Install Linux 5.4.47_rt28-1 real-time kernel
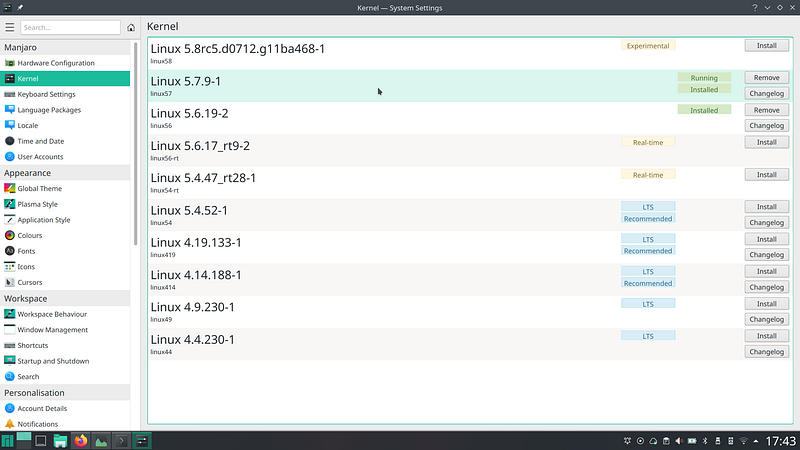 pyautogui.click(x=766, y=174)
